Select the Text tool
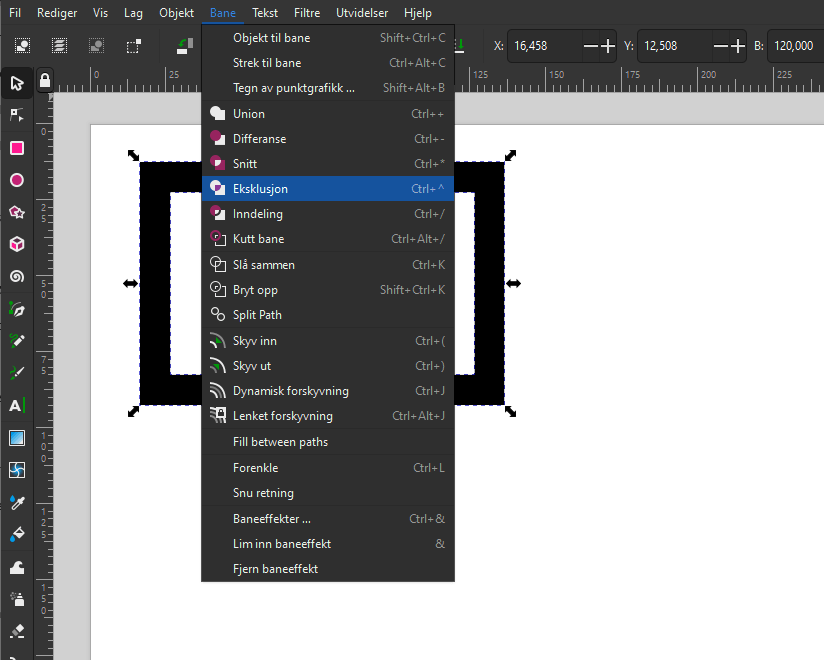The height and width of the screenshot is (660, 824). [x=17, y=405]
